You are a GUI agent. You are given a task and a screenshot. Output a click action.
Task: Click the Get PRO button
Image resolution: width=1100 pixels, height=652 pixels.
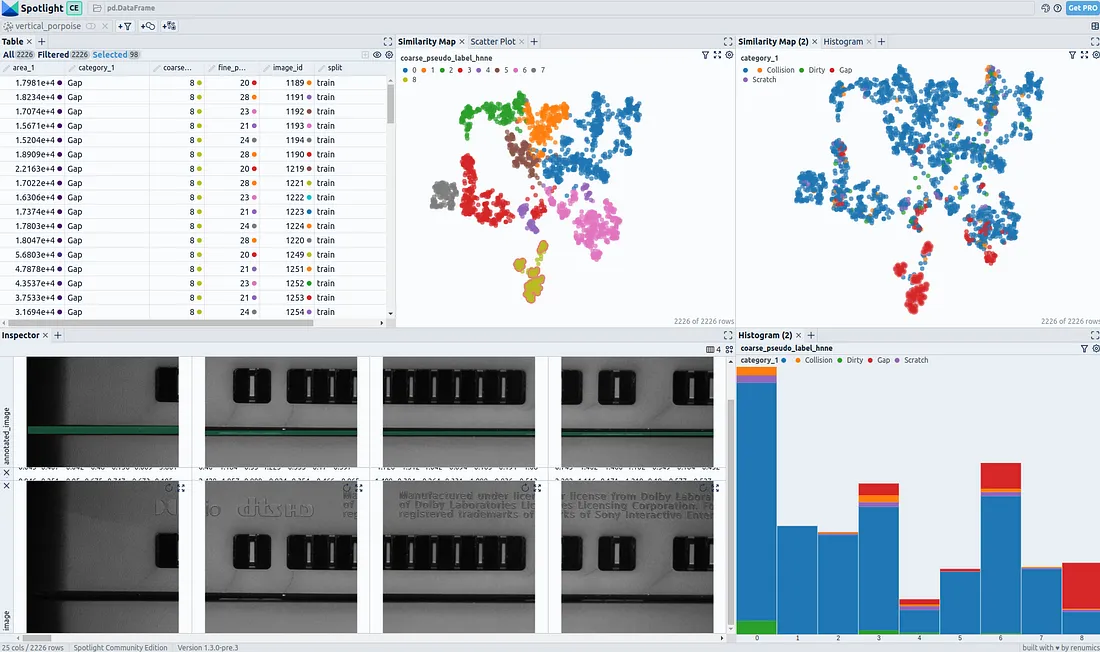(x=1082, y=8)
